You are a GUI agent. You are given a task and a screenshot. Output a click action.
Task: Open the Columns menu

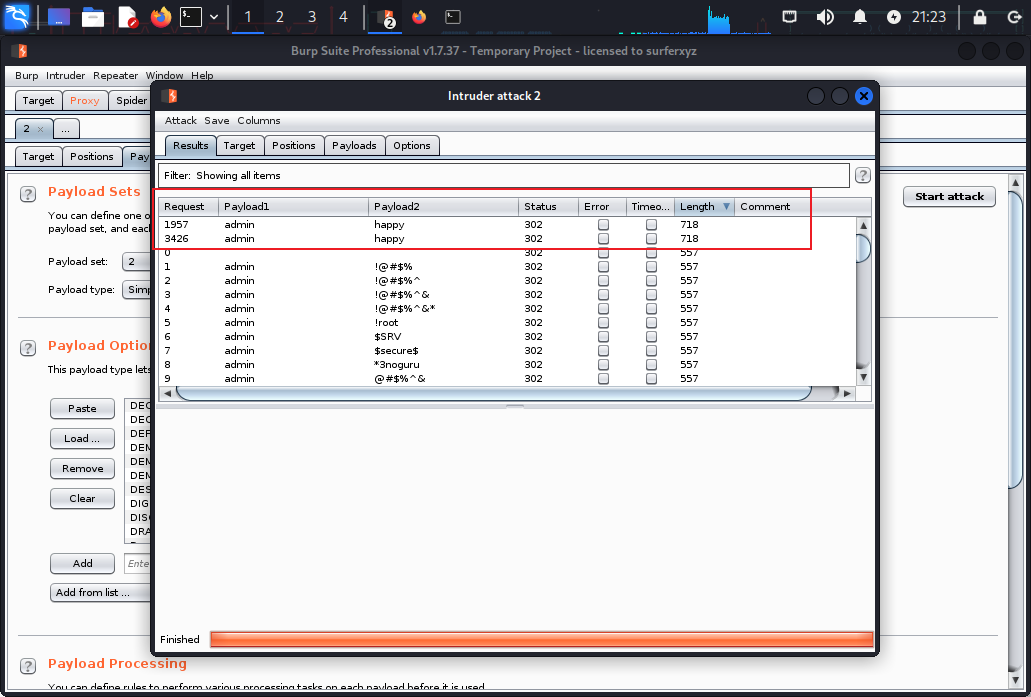258,120
